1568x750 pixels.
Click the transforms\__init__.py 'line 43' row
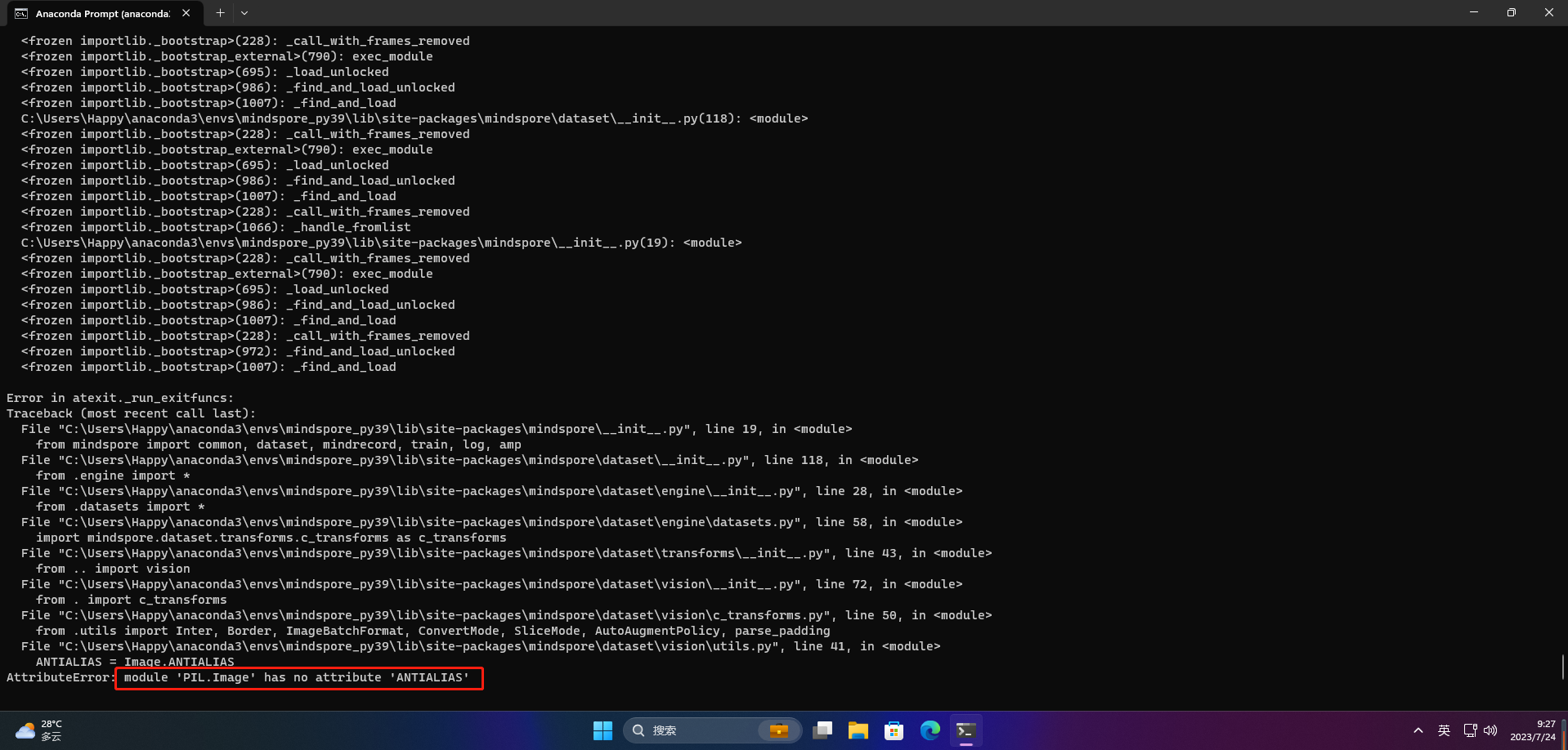tap(507, 553)
